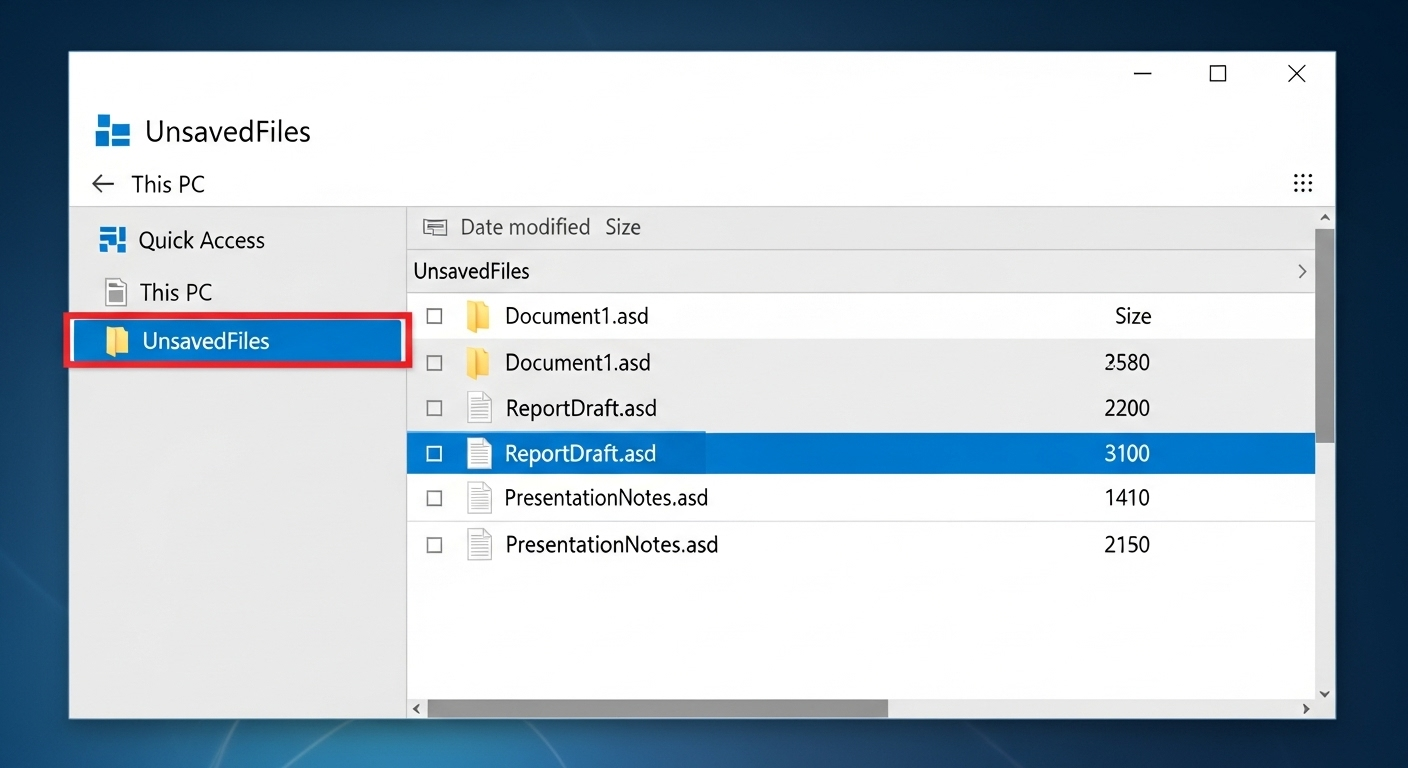Click the up arrow atop the scrollbar

[x=1325, y=216]
